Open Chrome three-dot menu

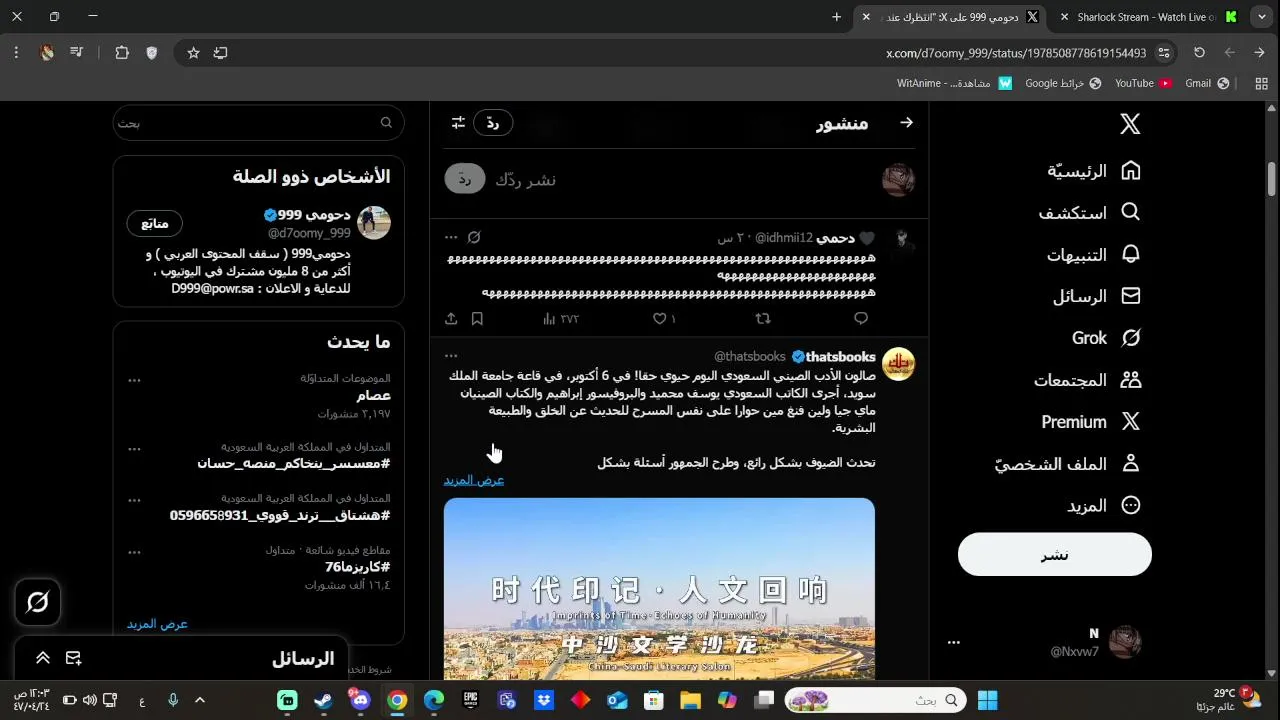coord(16,53)
